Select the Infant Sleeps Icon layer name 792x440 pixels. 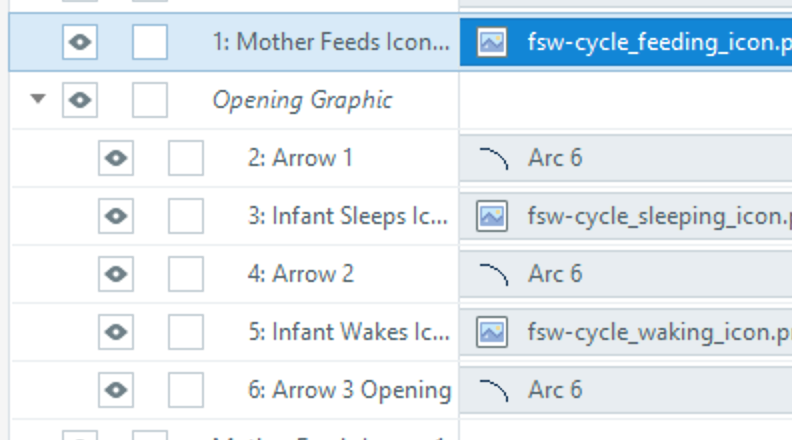348,216
